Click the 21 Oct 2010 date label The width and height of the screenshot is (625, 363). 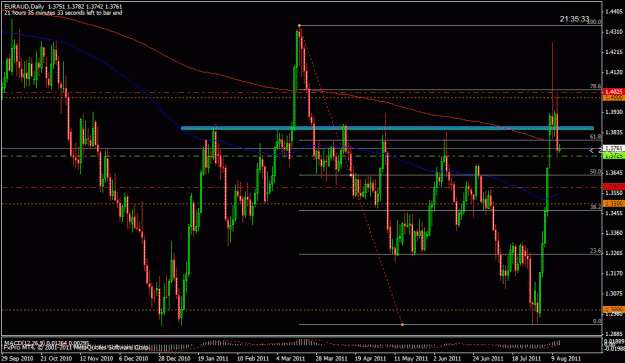(57, 359)
